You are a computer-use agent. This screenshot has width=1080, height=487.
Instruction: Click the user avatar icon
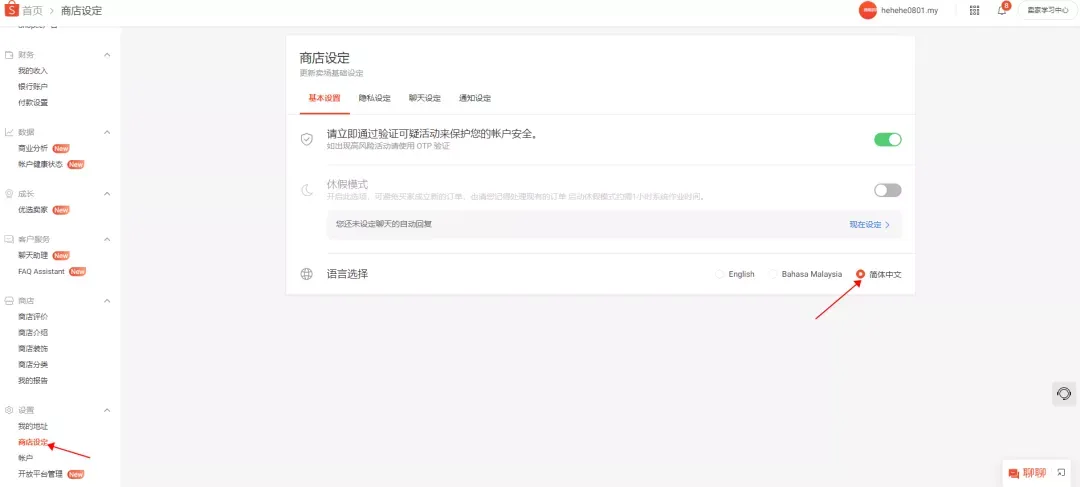[867, 10]
